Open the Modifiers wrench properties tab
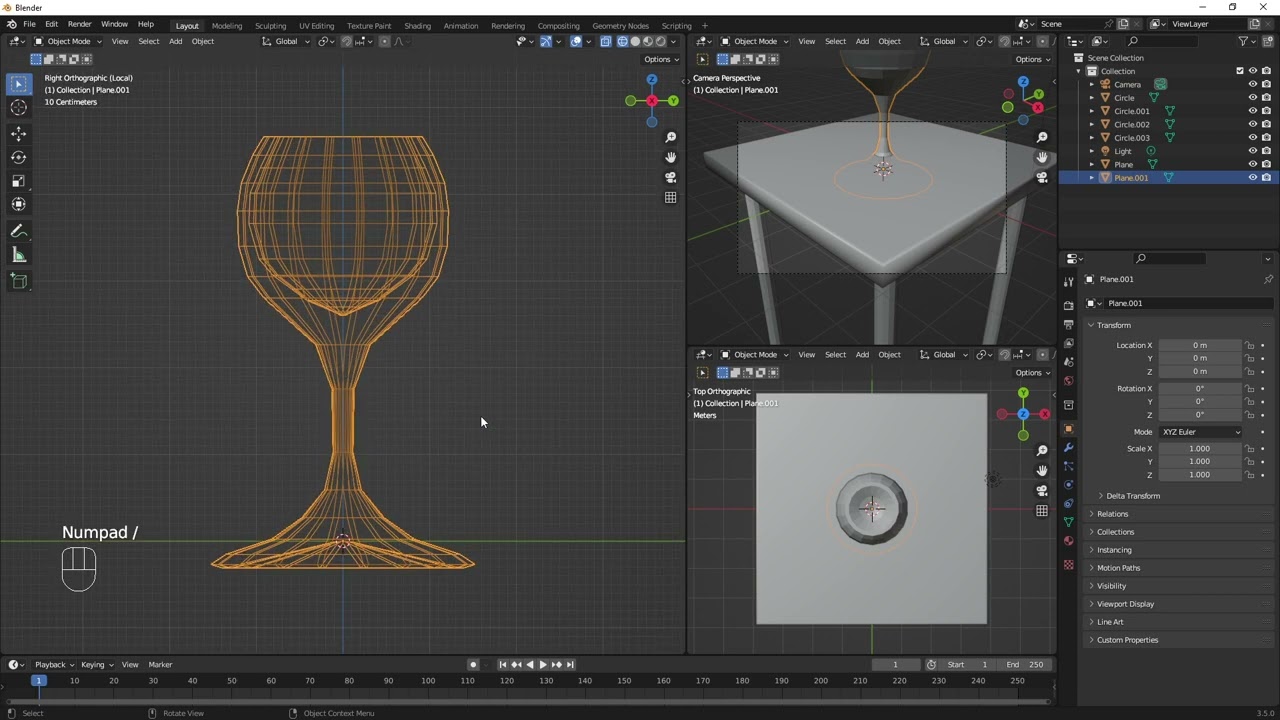 [x=1069, y=447]
